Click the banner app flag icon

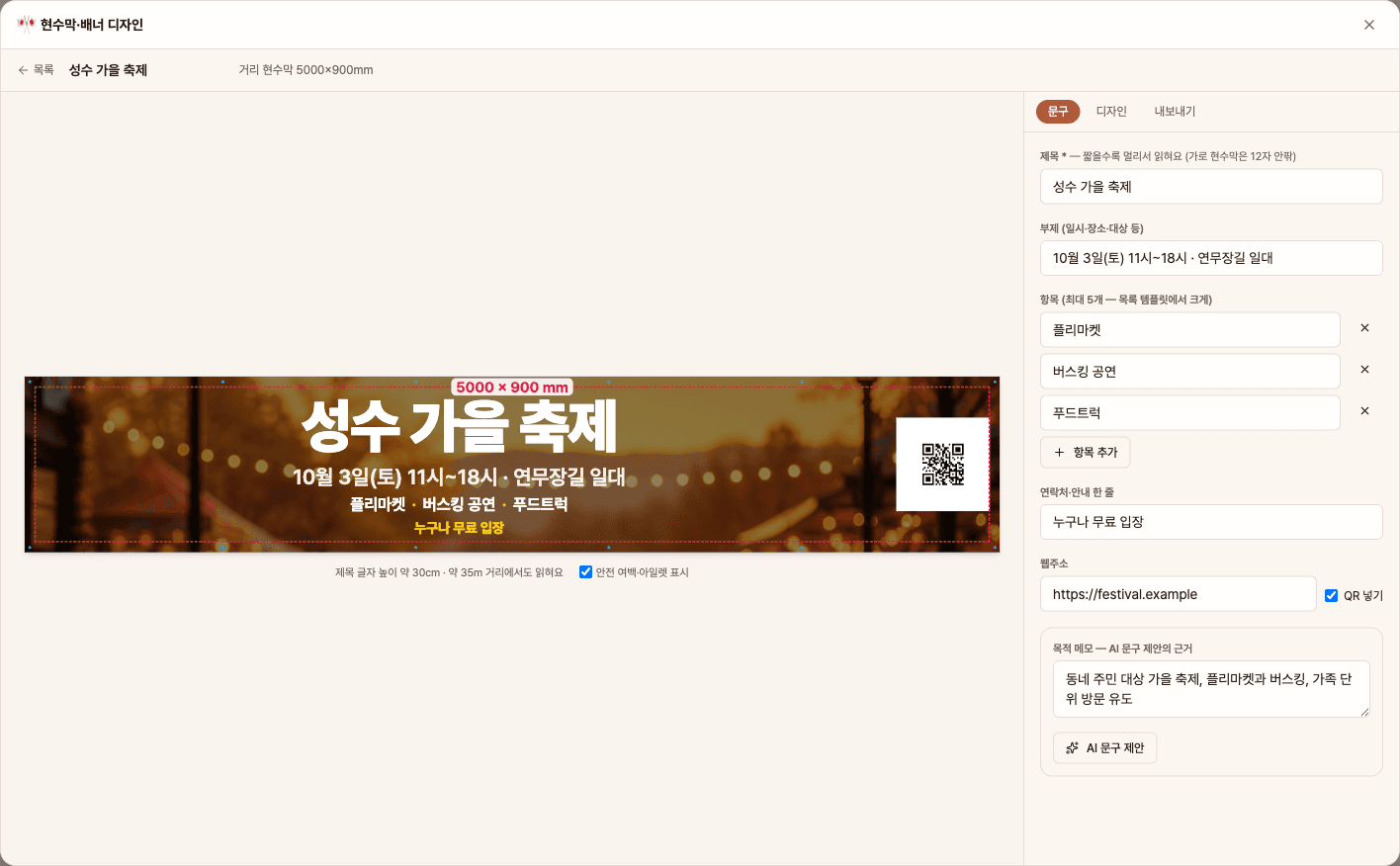click(26, 25)
